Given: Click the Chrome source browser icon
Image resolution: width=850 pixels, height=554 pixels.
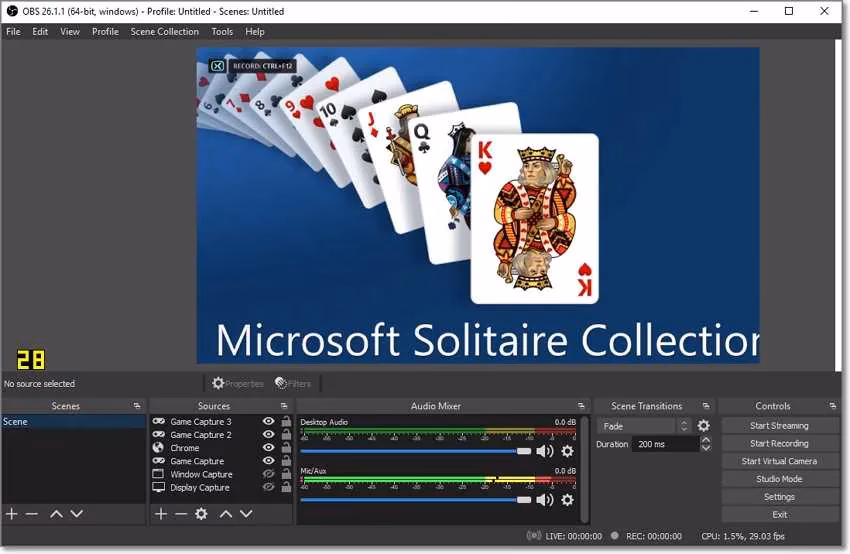Looking at the screenshot, I should (158, 448).
